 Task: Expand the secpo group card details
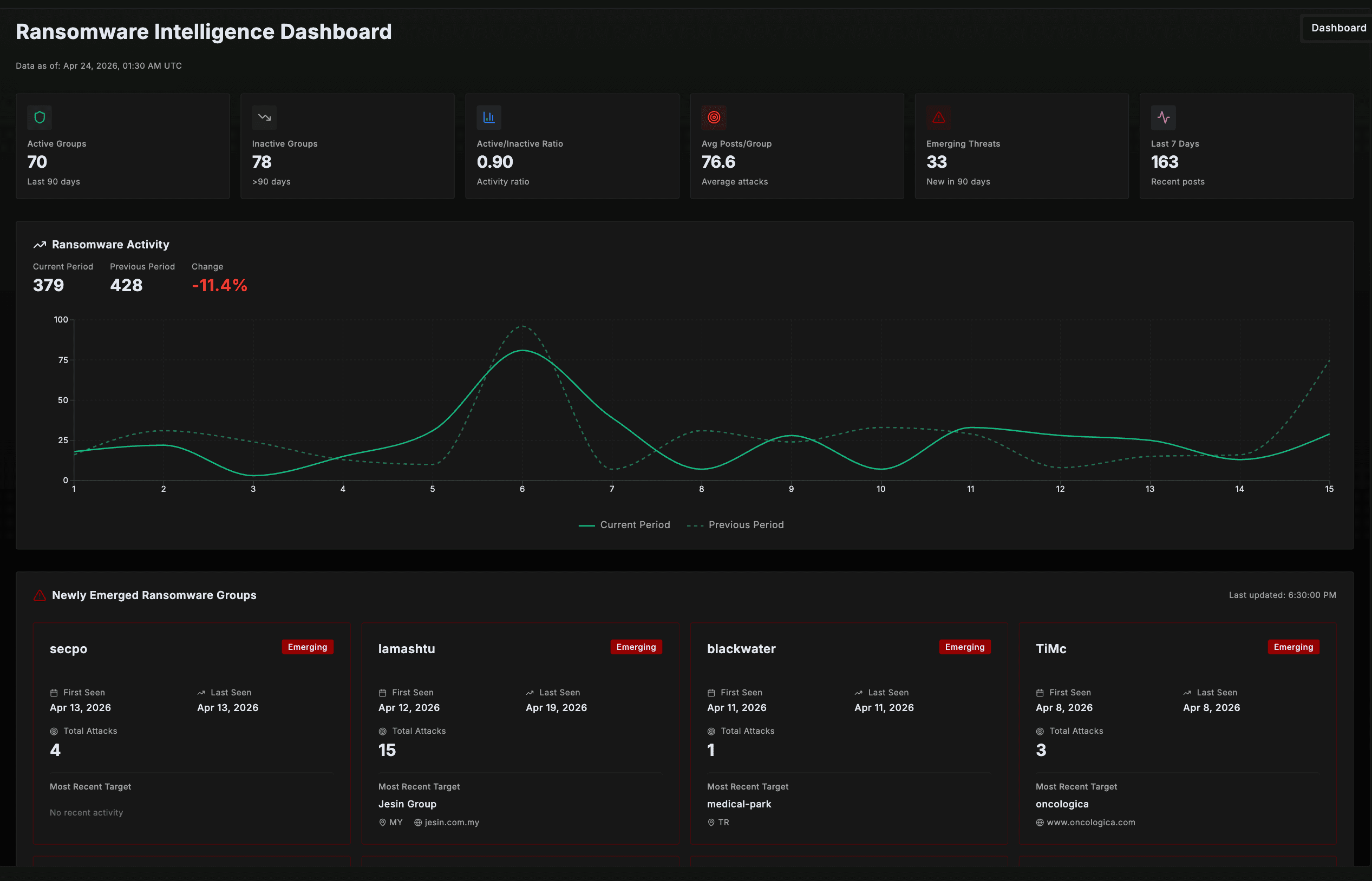click(69, 648)
